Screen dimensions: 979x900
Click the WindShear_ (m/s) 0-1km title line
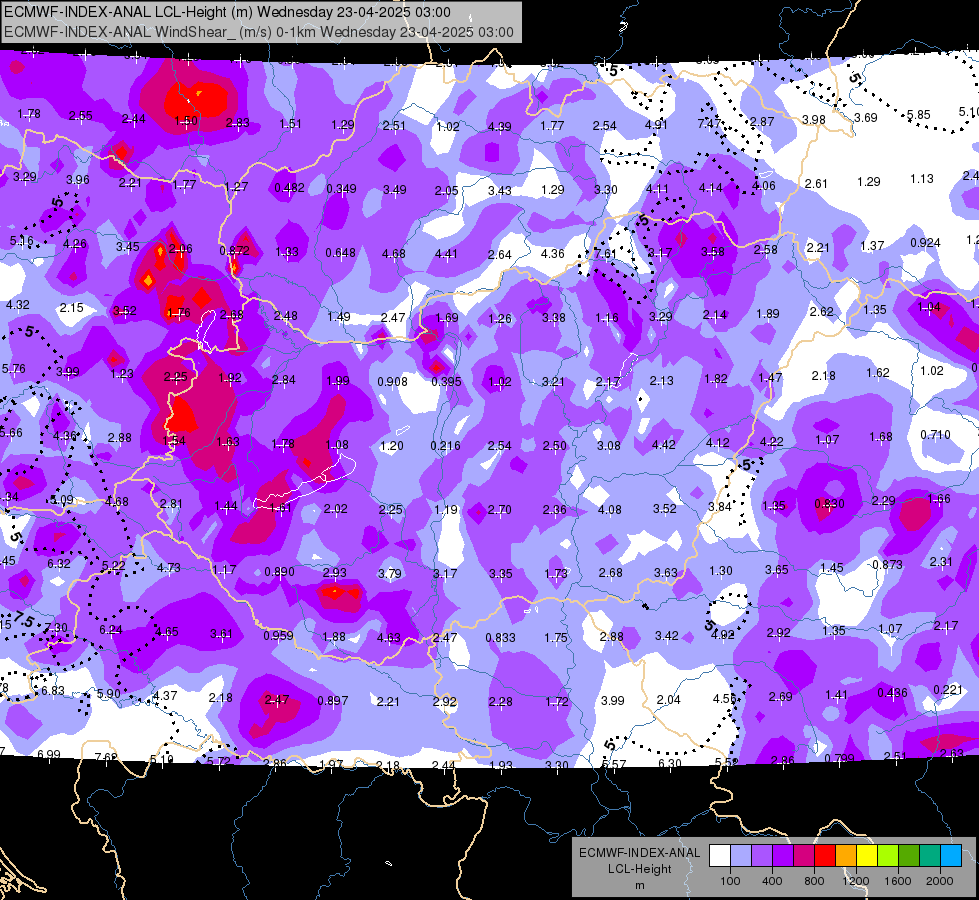(x=259, y=32)
